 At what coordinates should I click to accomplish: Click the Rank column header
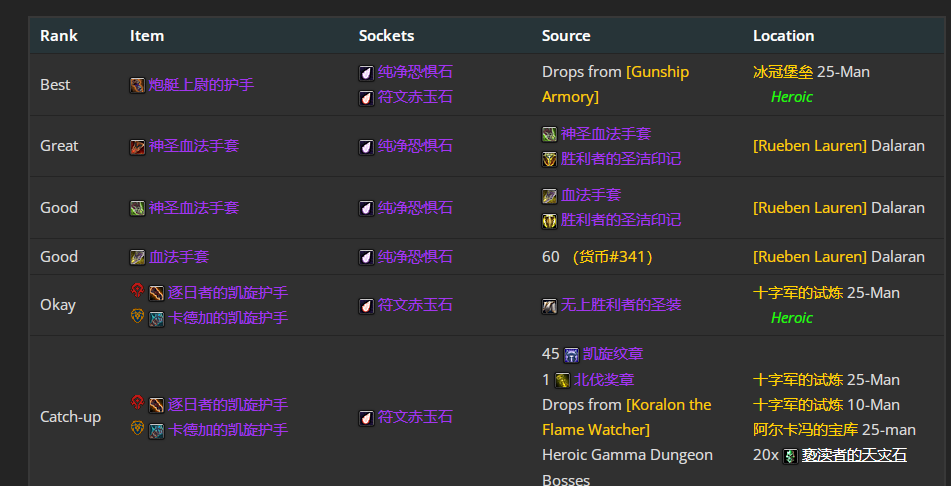[59, 36]
